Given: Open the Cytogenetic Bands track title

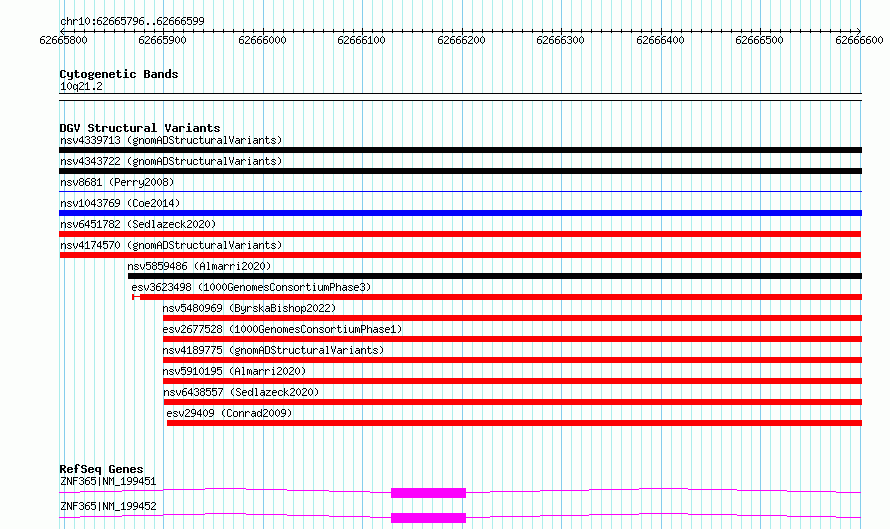Looking at the screenshot, I should tap(119, 74).
